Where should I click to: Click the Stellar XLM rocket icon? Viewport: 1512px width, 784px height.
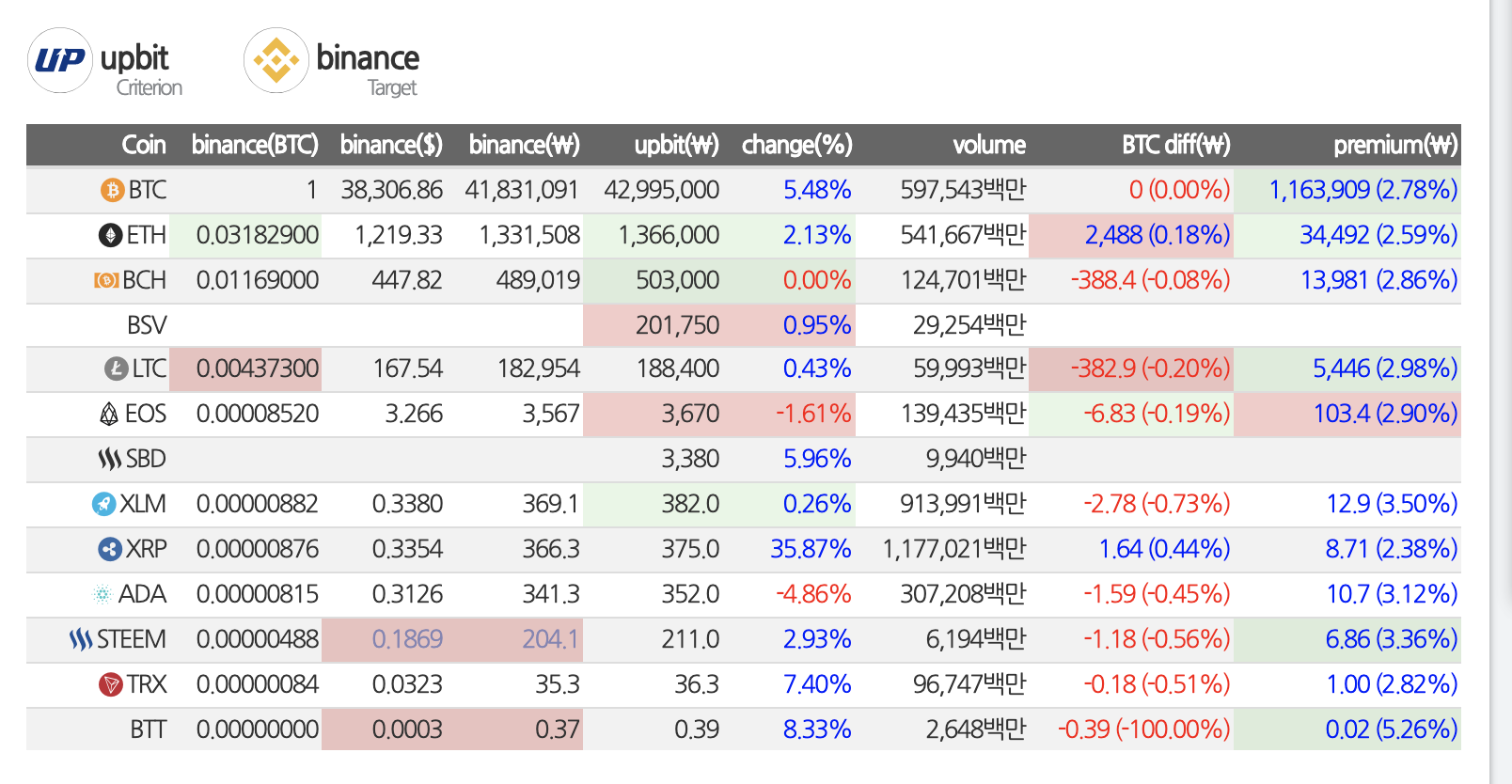103,504
